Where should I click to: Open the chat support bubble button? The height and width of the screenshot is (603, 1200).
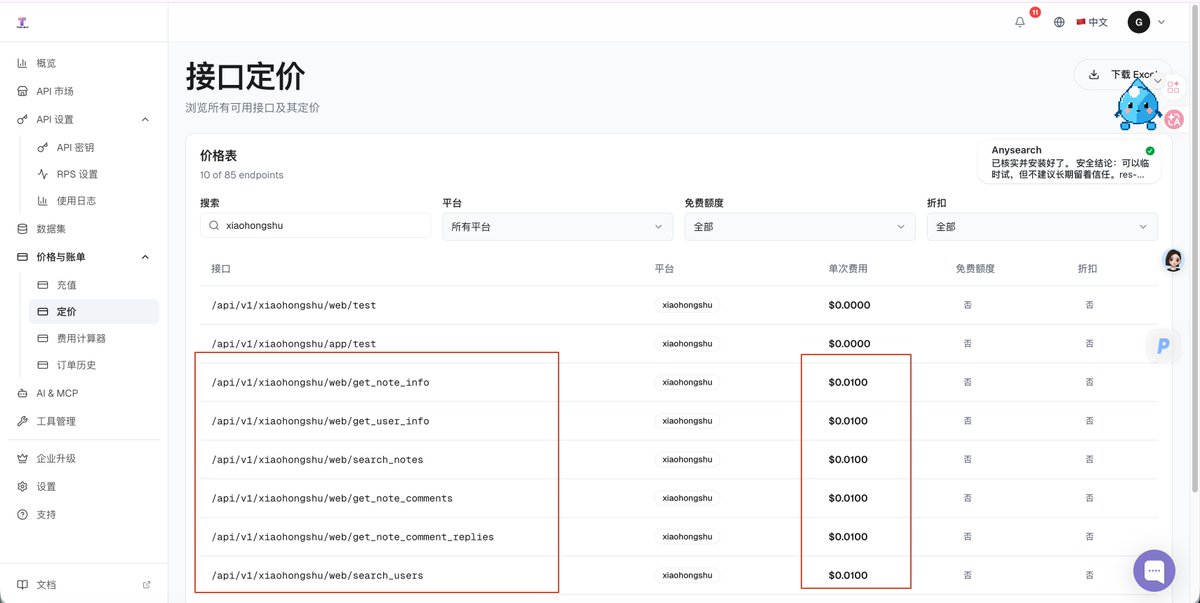point(1154,570)
